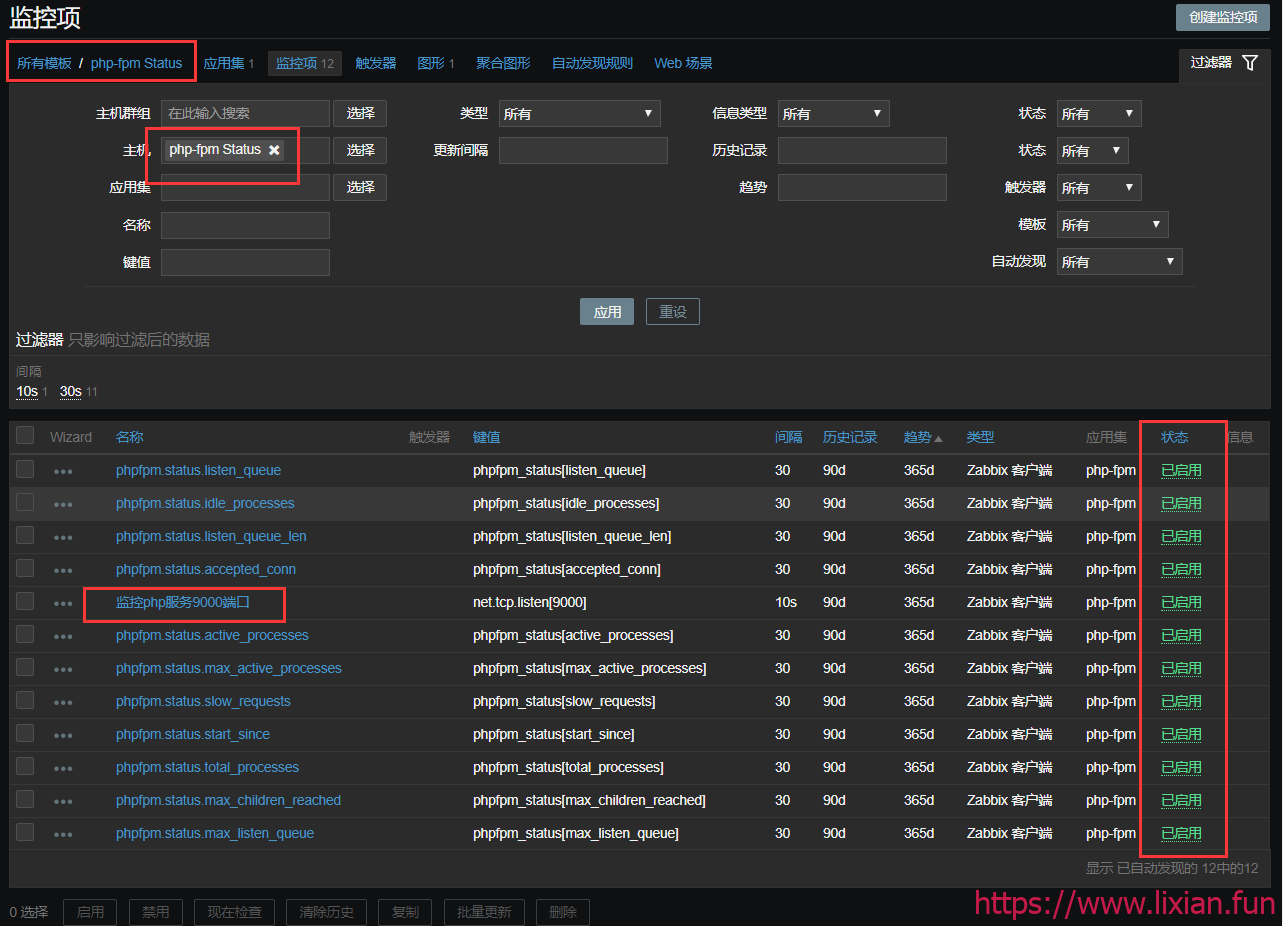Image resolution: width=1283 pixels, height=926 pixels.
Task: Tick checkbox for phpfpm.status.max_children_reached
Action: tap(25, 799)
